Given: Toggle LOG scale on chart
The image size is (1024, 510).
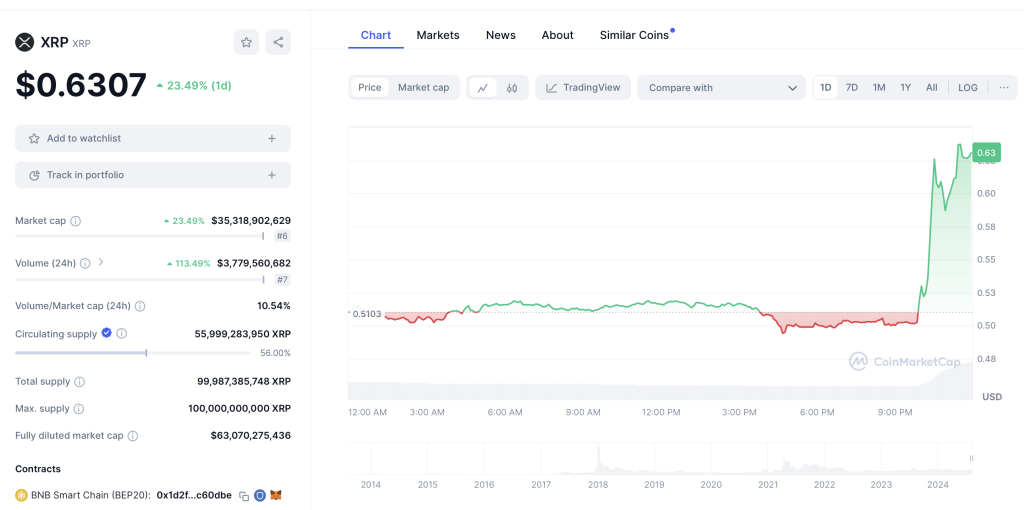Looking at the screenshot, I should [968, 88].
